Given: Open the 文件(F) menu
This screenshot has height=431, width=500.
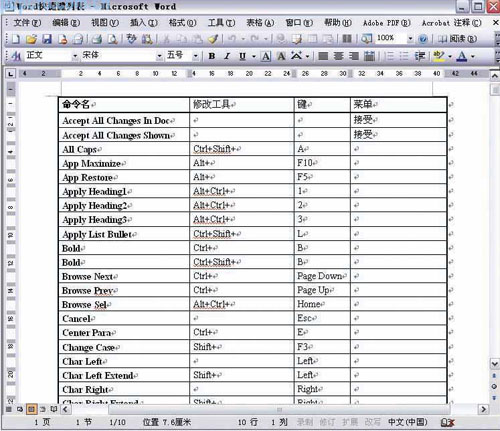Looking at the screenshot, I should [x=27, y=23].
